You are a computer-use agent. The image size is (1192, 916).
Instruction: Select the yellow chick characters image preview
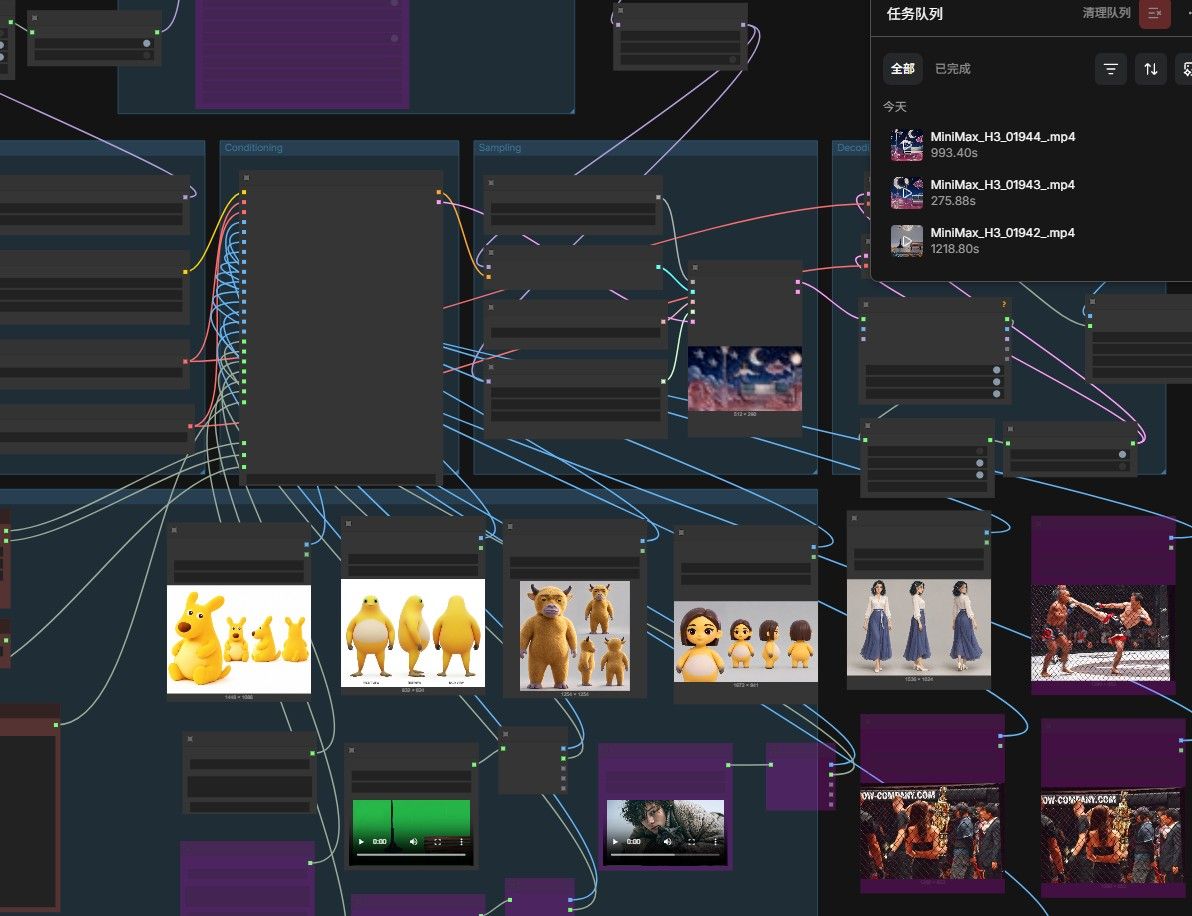click(413, 633)
